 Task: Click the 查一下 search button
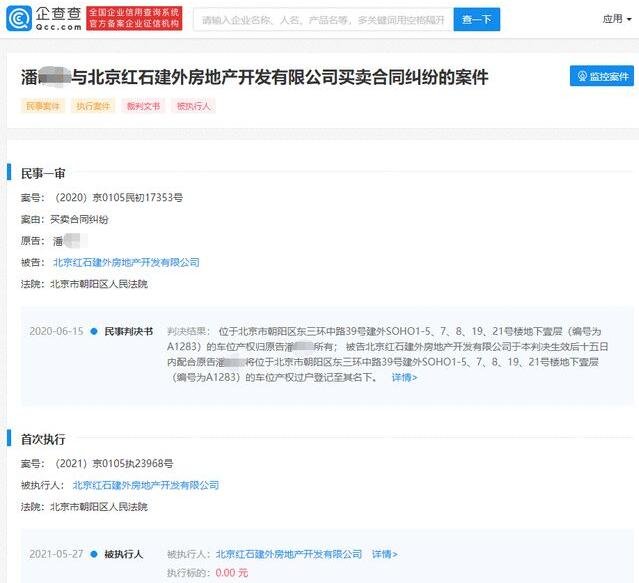pyautogui.click(x=476, y=20)
